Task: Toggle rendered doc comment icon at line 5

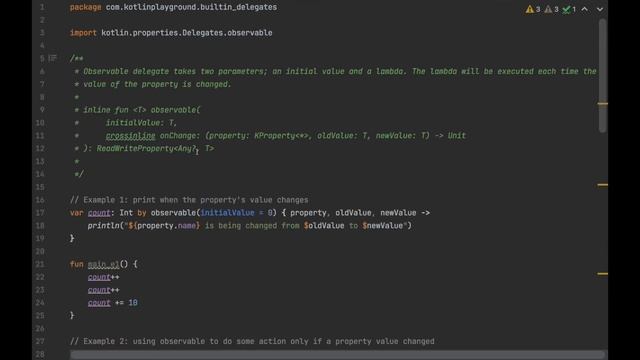Action: (x=53, y=58)
